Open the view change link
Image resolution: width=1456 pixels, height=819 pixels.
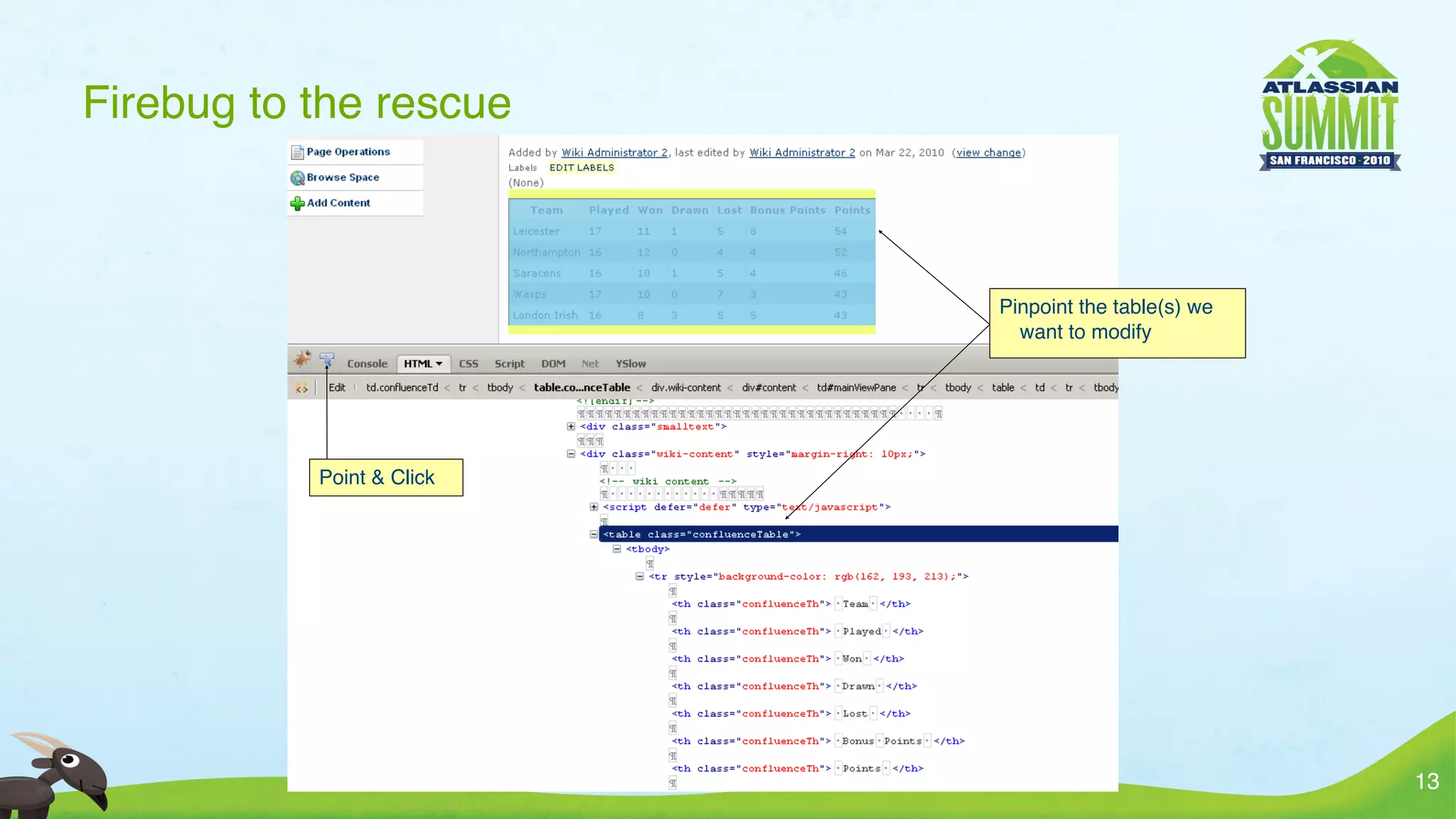(x=988, y=153)
